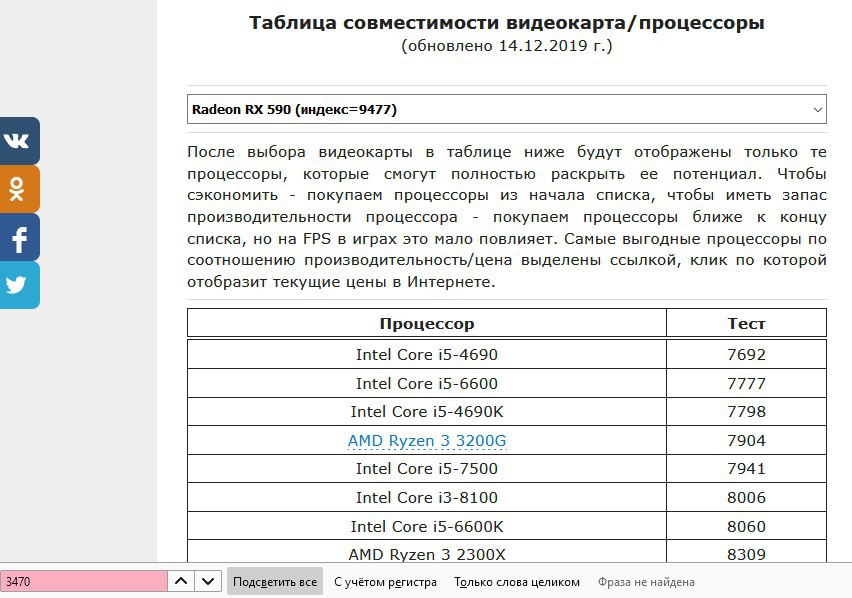Viewport: 852px width, 598px height.
Task: Share page on Twitter
Action: click(20, 285)
